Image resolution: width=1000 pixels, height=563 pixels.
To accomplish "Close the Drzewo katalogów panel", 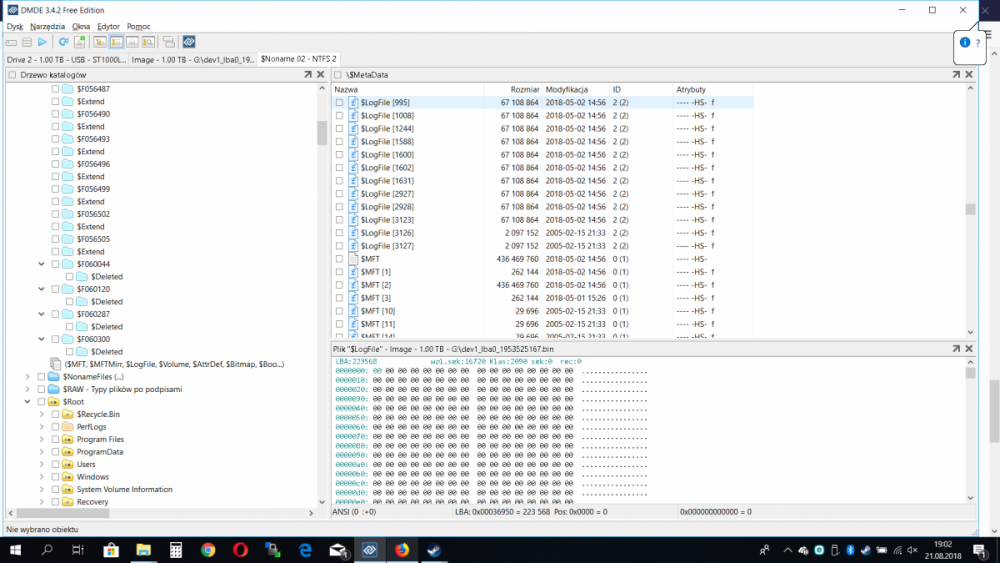I will click(x=320, y=75).
